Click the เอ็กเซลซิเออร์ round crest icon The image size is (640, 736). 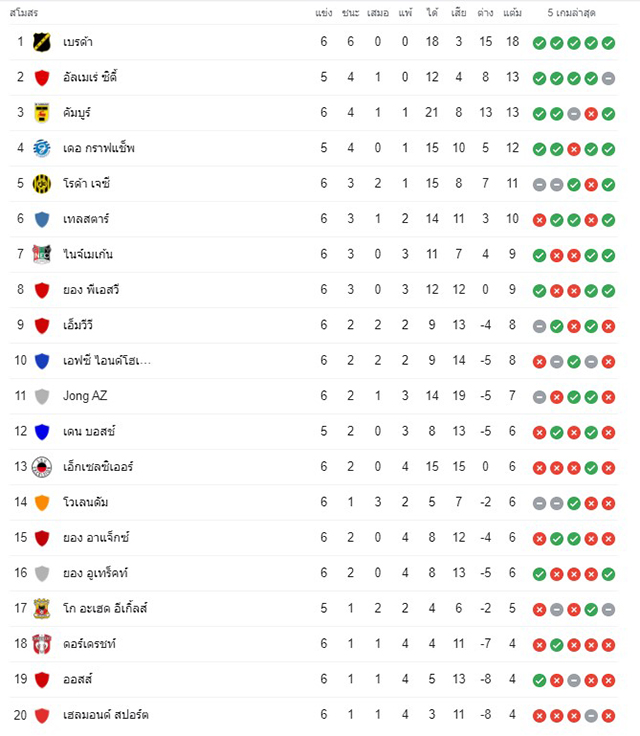42,467
